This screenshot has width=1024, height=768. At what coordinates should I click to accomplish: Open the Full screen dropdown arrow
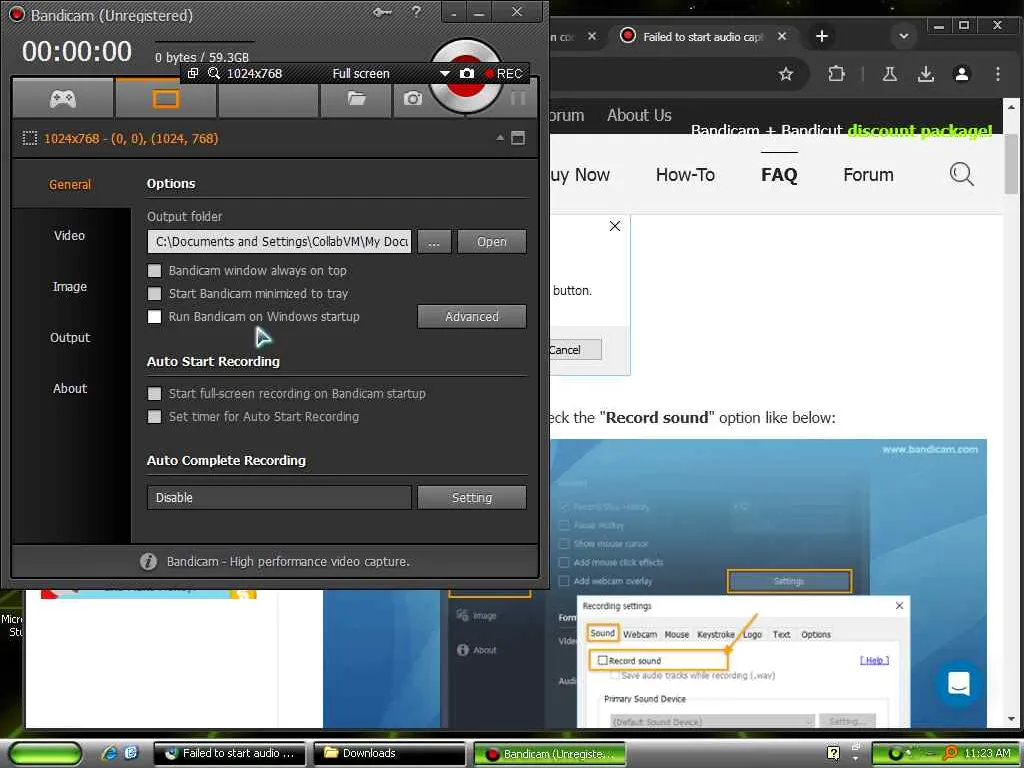445,73
